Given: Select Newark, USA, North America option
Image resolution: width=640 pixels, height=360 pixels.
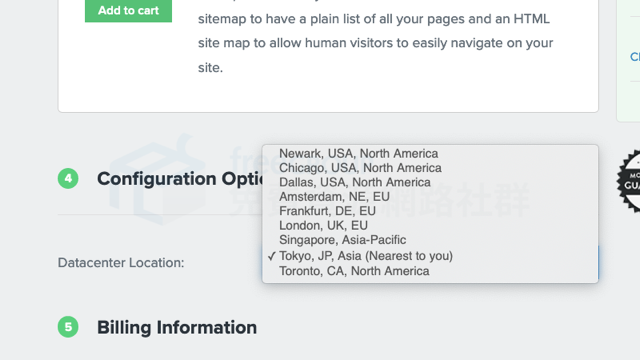Looking at the screenshot, I should 430,153.
